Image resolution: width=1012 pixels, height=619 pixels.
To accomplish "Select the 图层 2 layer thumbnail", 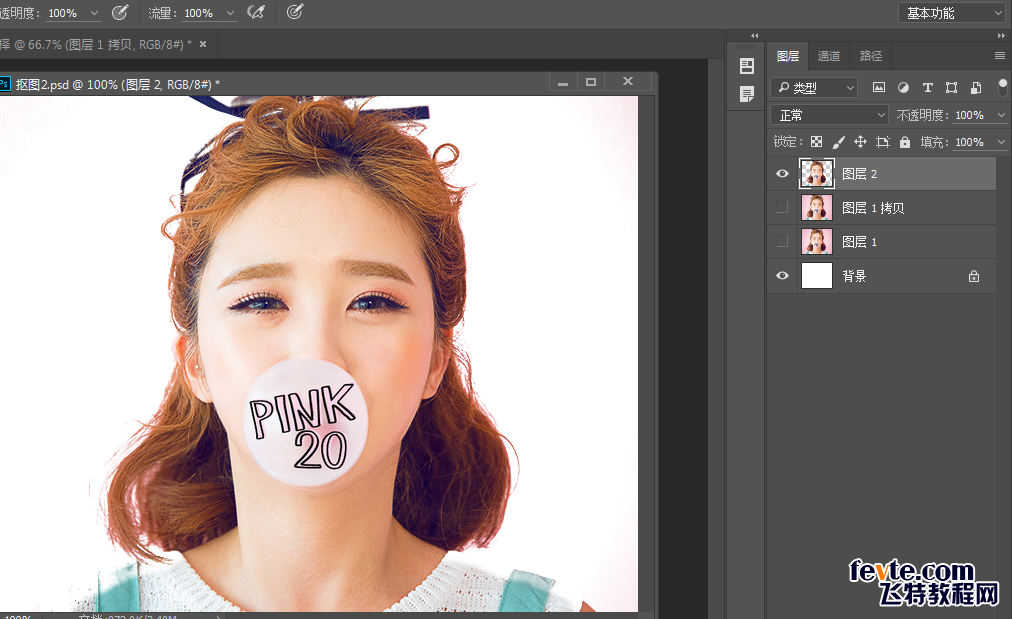I will click(x=816, y=174).
